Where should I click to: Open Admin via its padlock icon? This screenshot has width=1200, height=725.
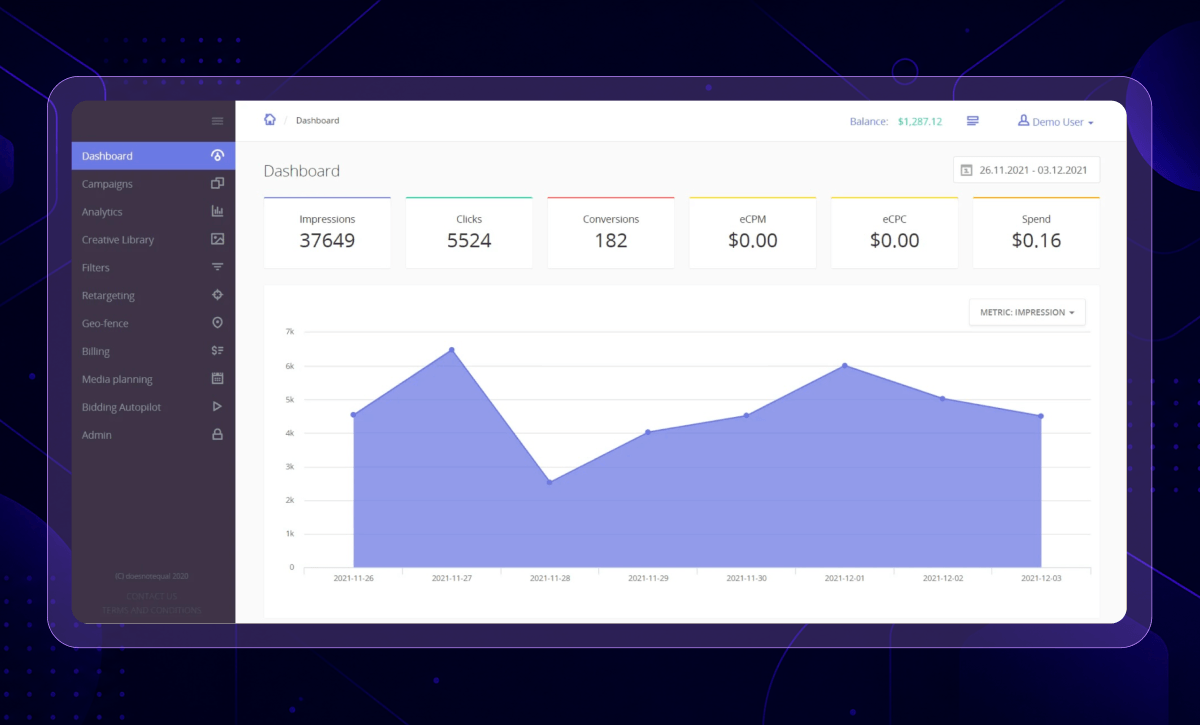pos(217,435)
